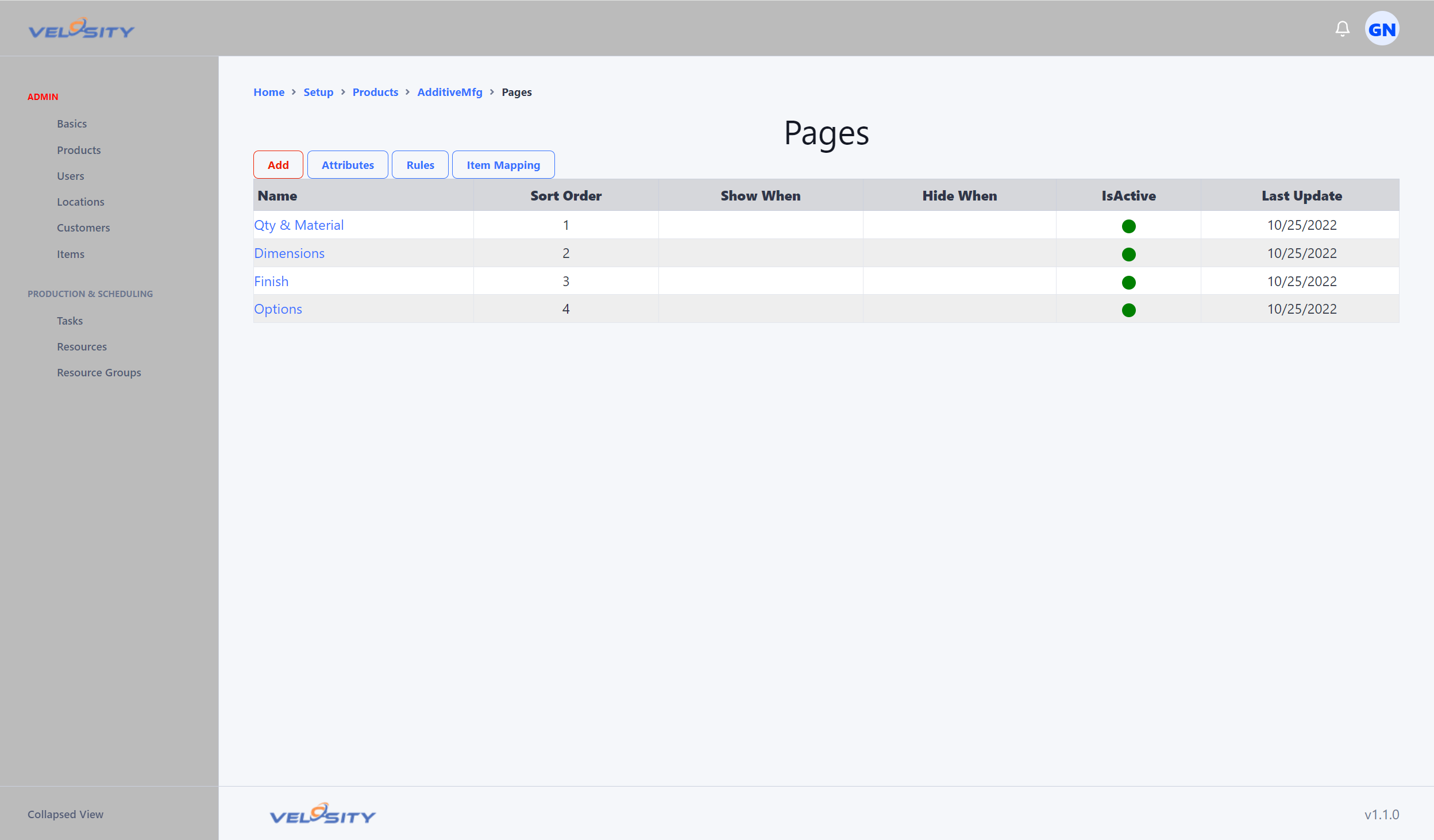Go to Setup in the breadcrumb
This screenshot has width=1434, height=840.
click(318, 92)
